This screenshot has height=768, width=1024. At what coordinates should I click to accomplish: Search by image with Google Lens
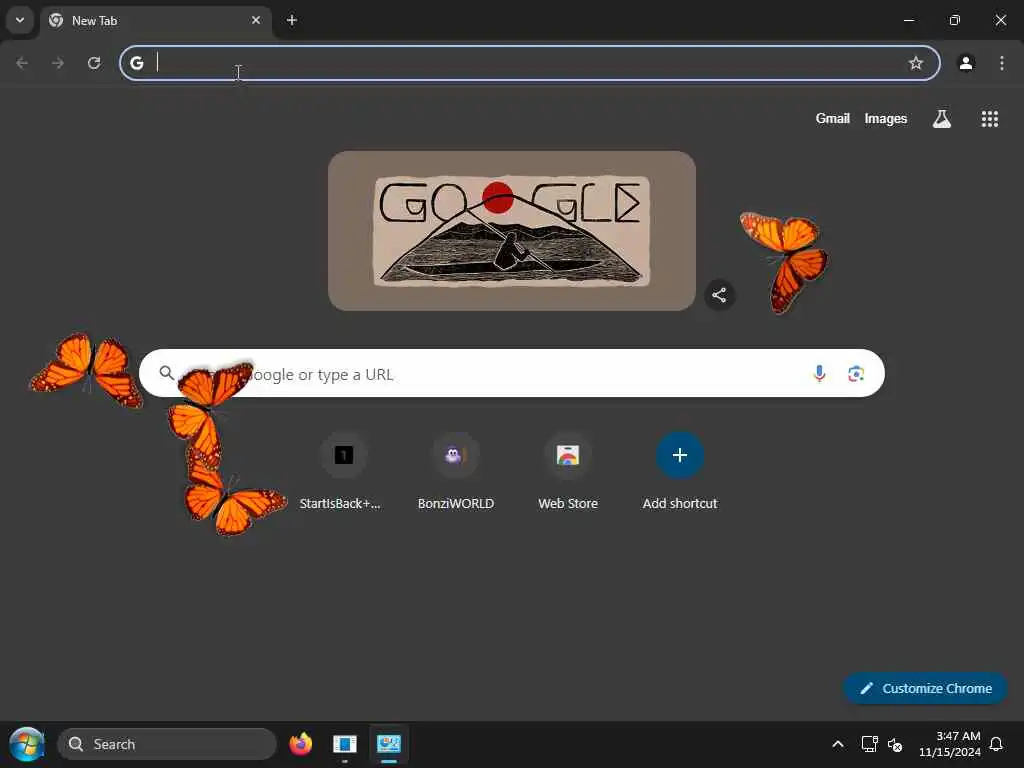856,373
